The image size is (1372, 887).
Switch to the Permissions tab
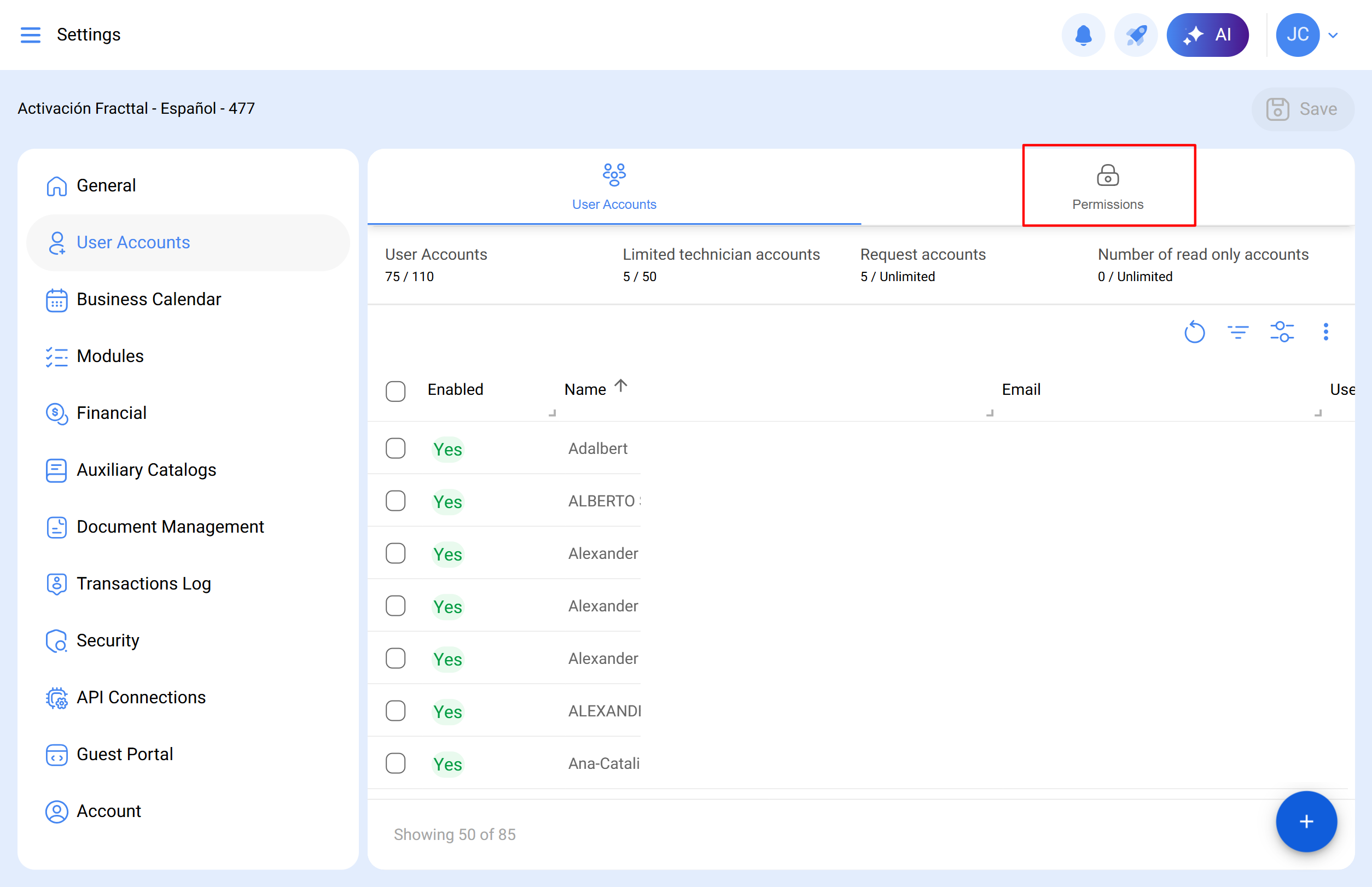[1108, 185]
